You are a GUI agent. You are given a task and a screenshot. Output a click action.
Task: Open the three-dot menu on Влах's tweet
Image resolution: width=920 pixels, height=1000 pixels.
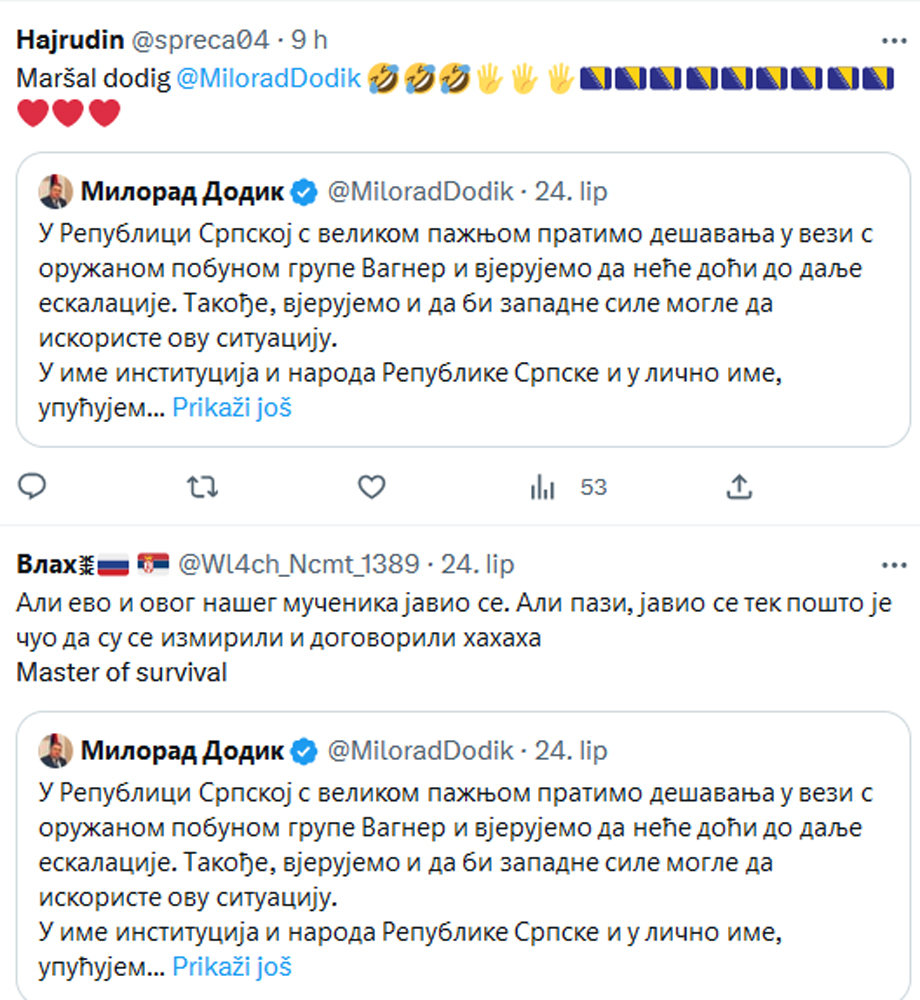[894, 563]
